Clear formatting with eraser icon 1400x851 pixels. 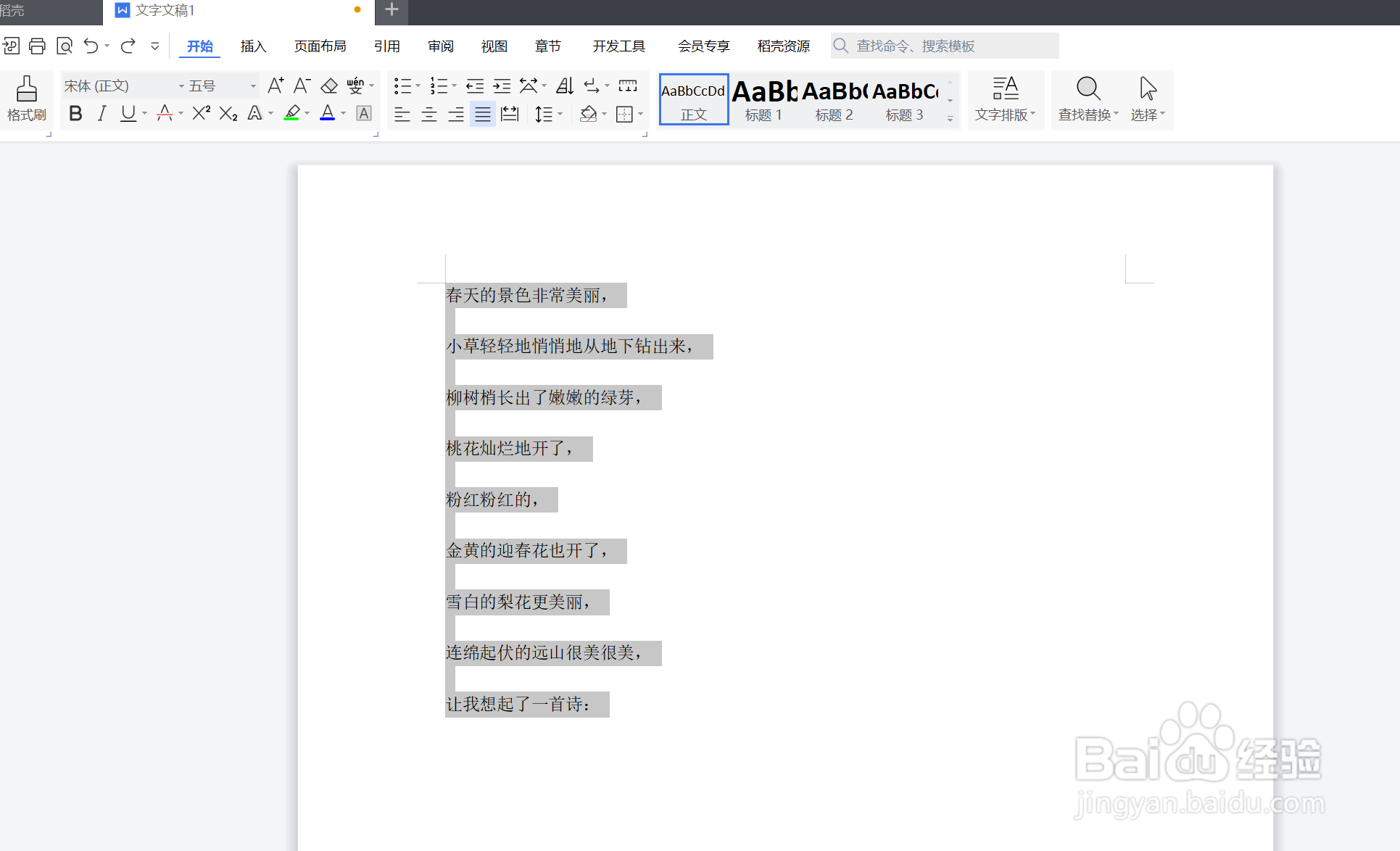329,86
